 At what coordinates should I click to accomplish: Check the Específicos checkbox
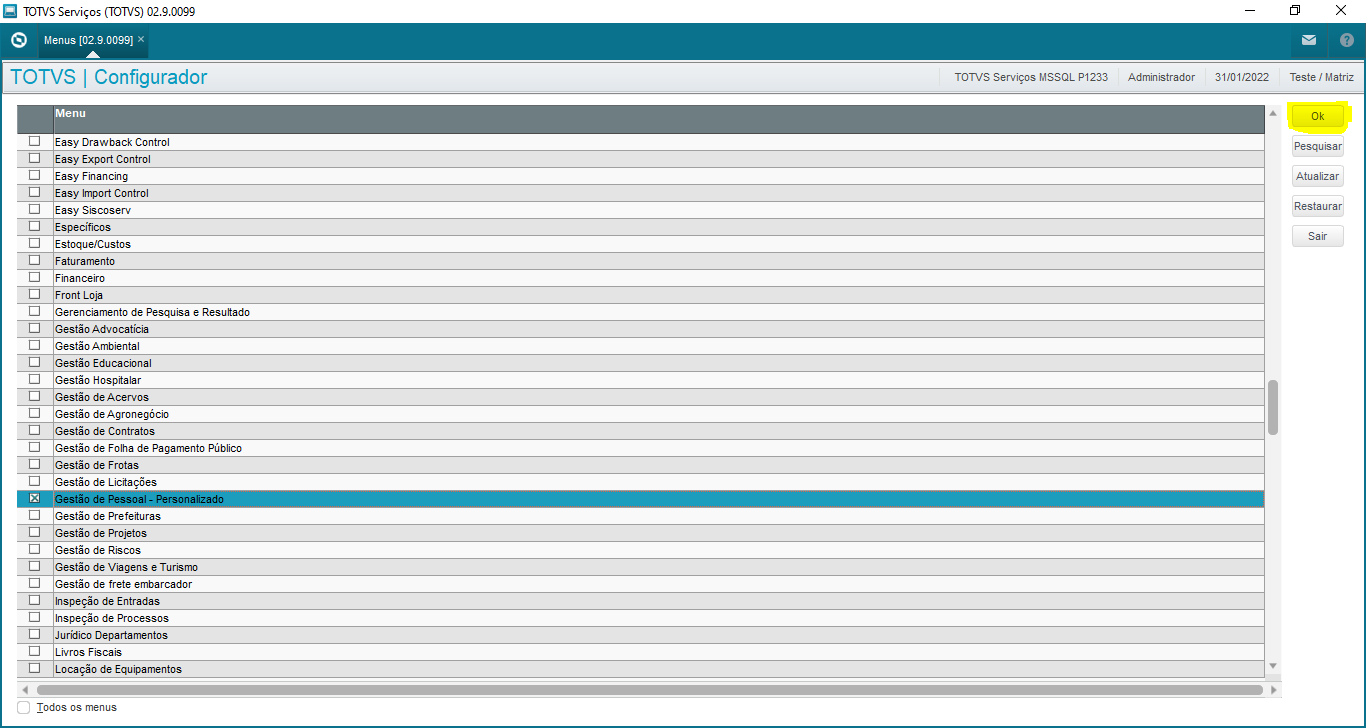(35, 227)
